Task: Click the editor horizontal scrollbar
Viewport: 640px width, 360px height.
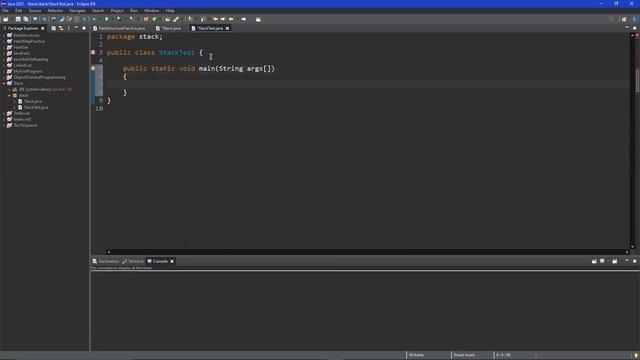Action: click(367, 252)
